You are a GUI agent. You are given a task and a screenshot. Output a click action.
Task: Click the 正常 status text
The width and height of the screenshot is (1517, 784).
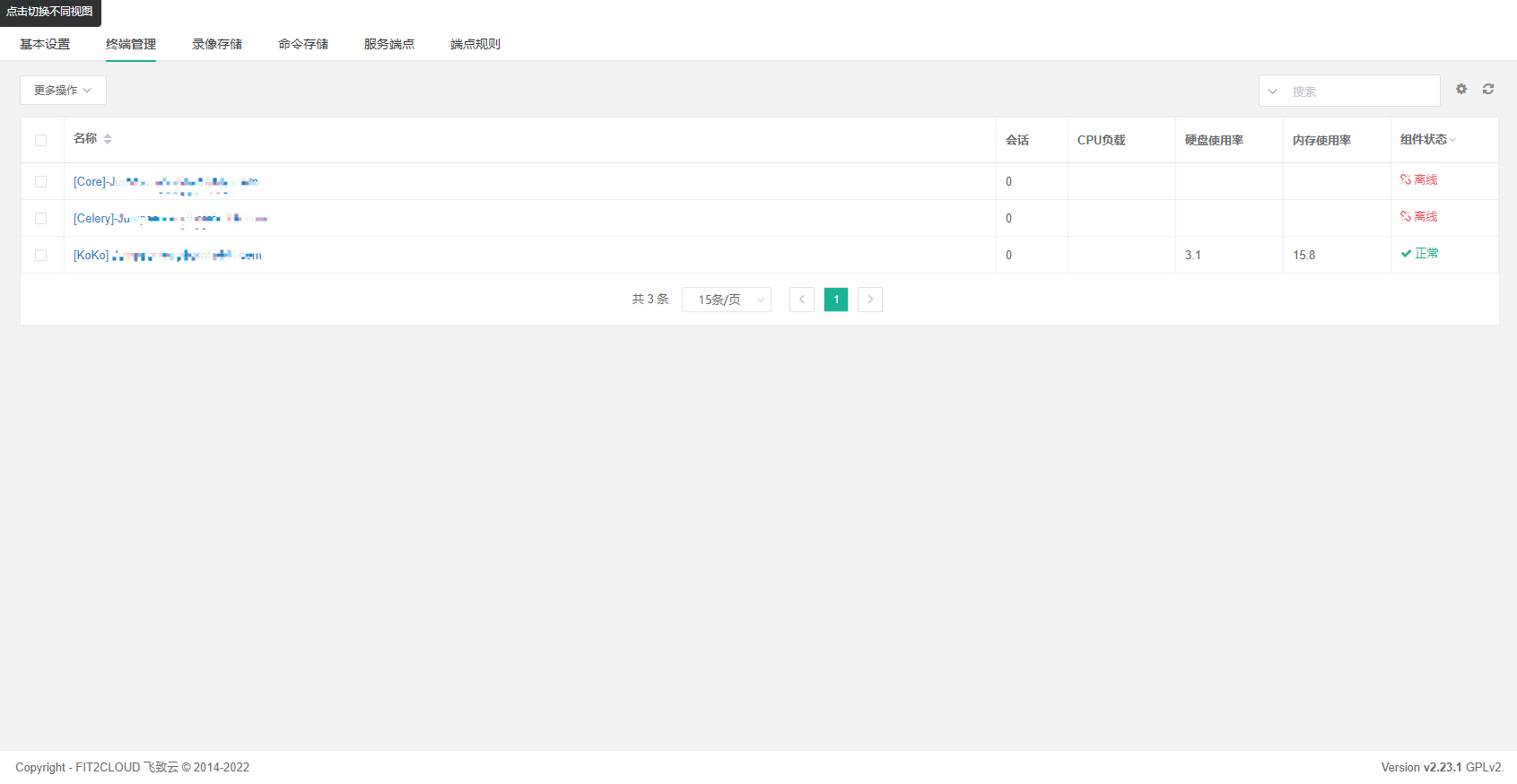(1426, 253)
